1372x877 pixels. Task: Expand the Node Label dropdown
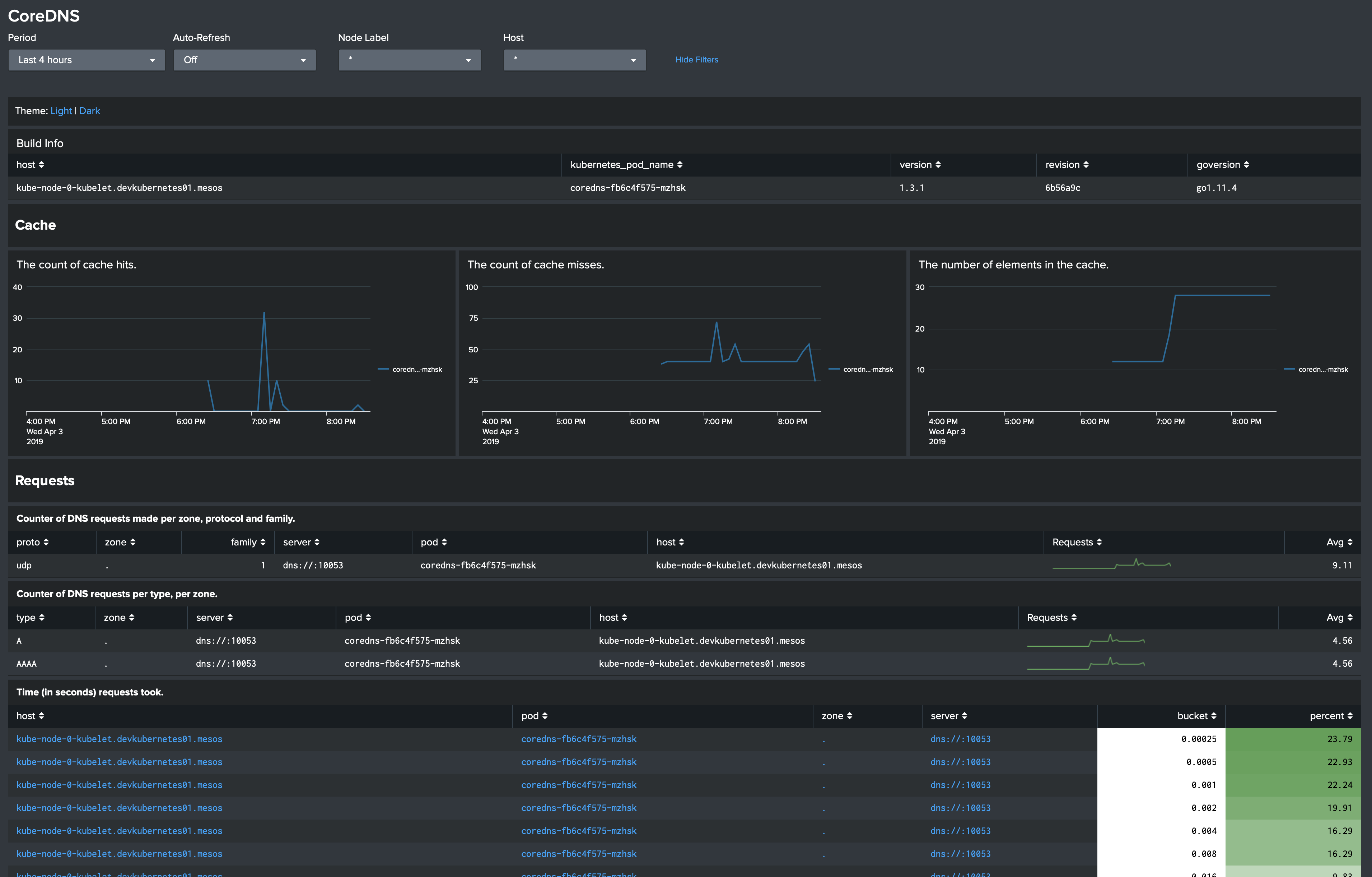click(410, 60)
